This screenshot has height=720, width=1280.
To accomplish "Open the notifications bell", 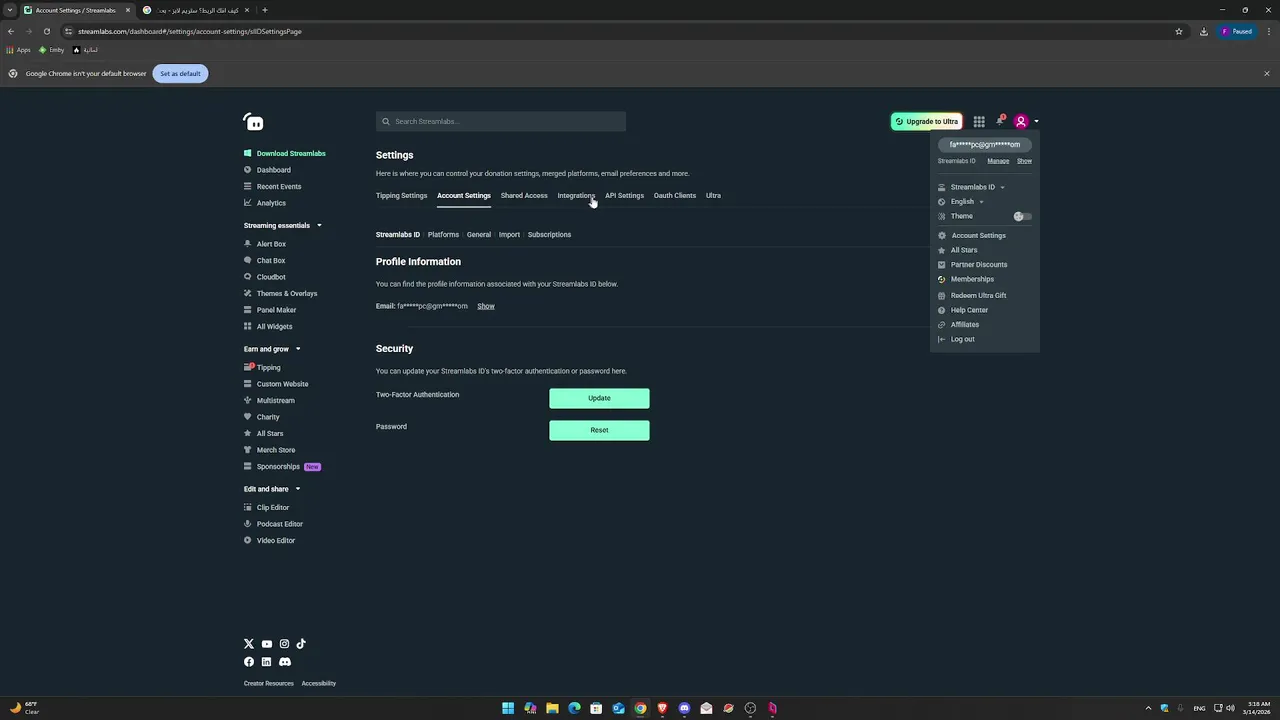I will [1000, 121].
